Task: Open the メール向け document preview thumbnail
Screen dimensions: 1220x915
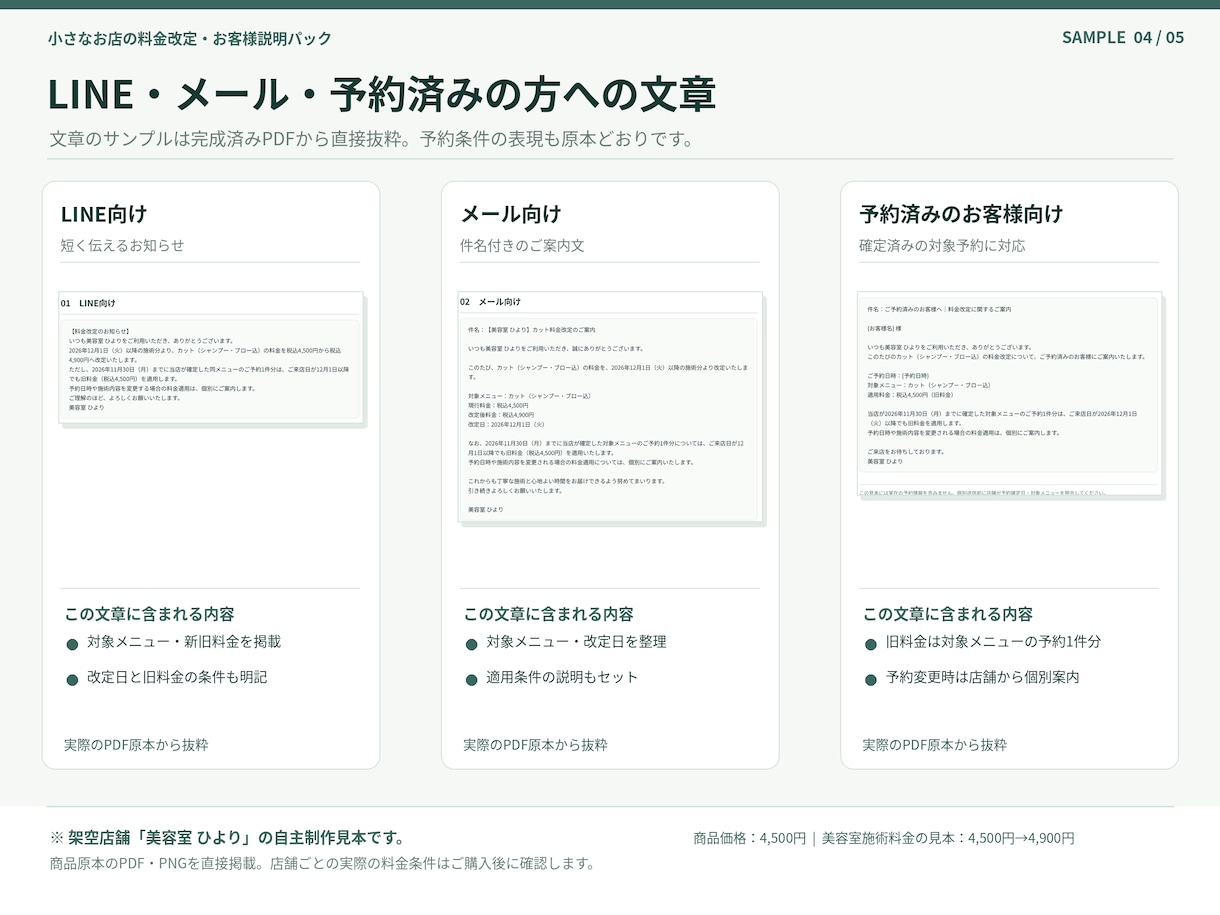Action: tap(610, 407)
